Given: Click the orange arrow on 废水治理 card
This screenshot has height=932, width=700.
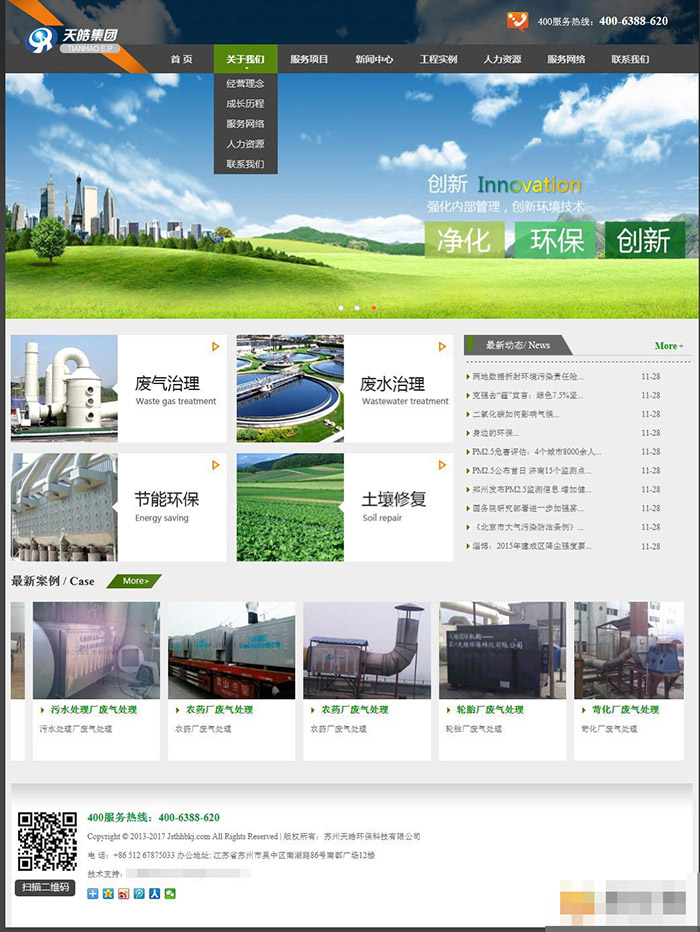Looking at the screenshot, I should 442,347.
